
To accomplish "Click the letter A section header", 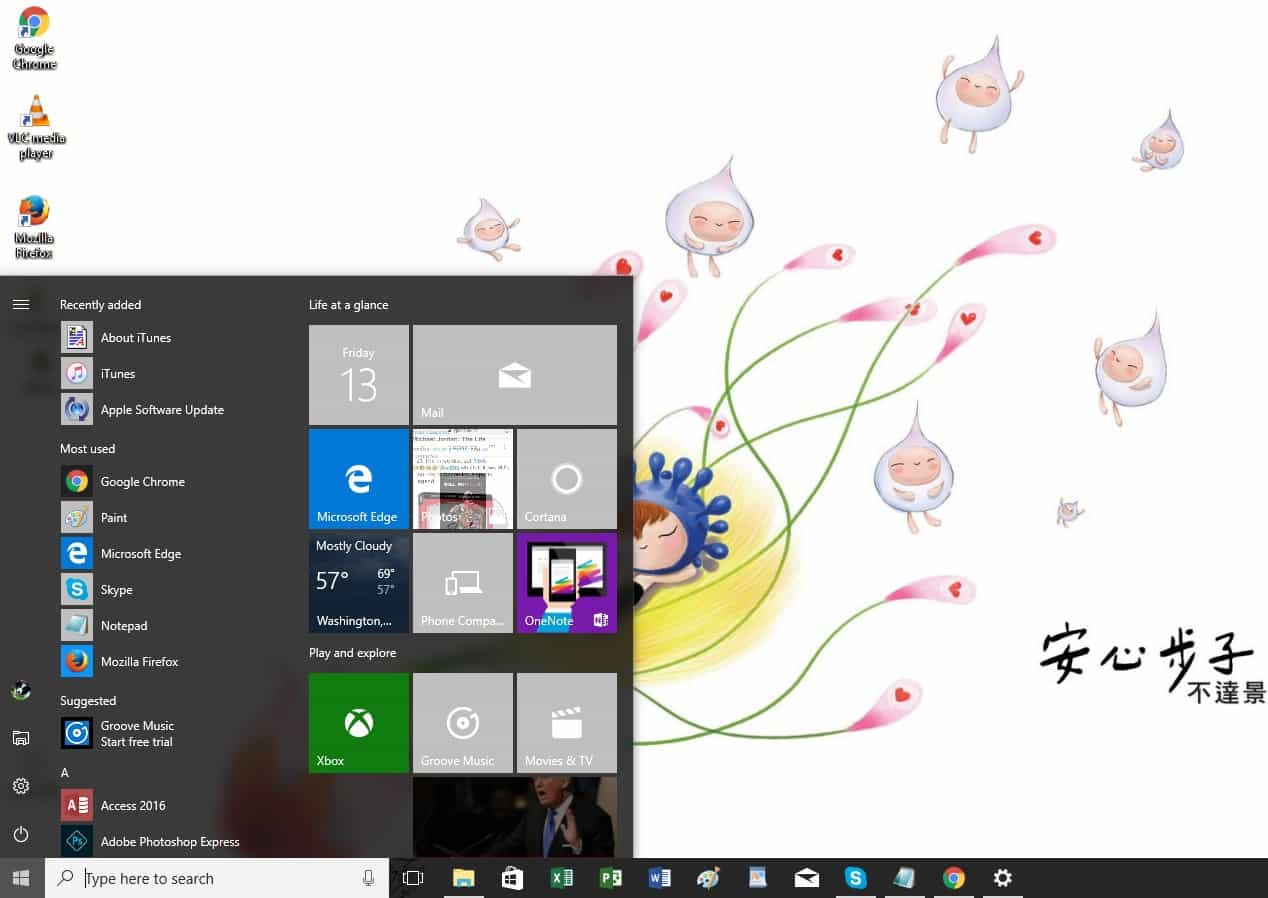I will click(x=64, y=773).
